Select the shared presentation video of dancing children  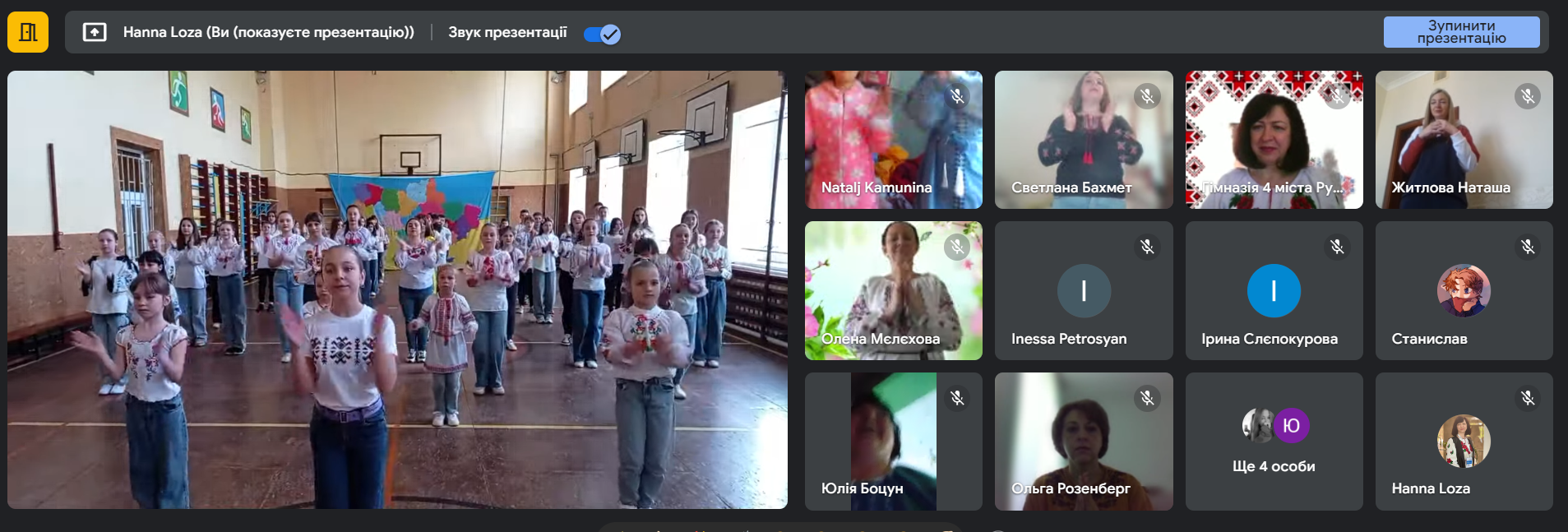[x=397, y=289]
